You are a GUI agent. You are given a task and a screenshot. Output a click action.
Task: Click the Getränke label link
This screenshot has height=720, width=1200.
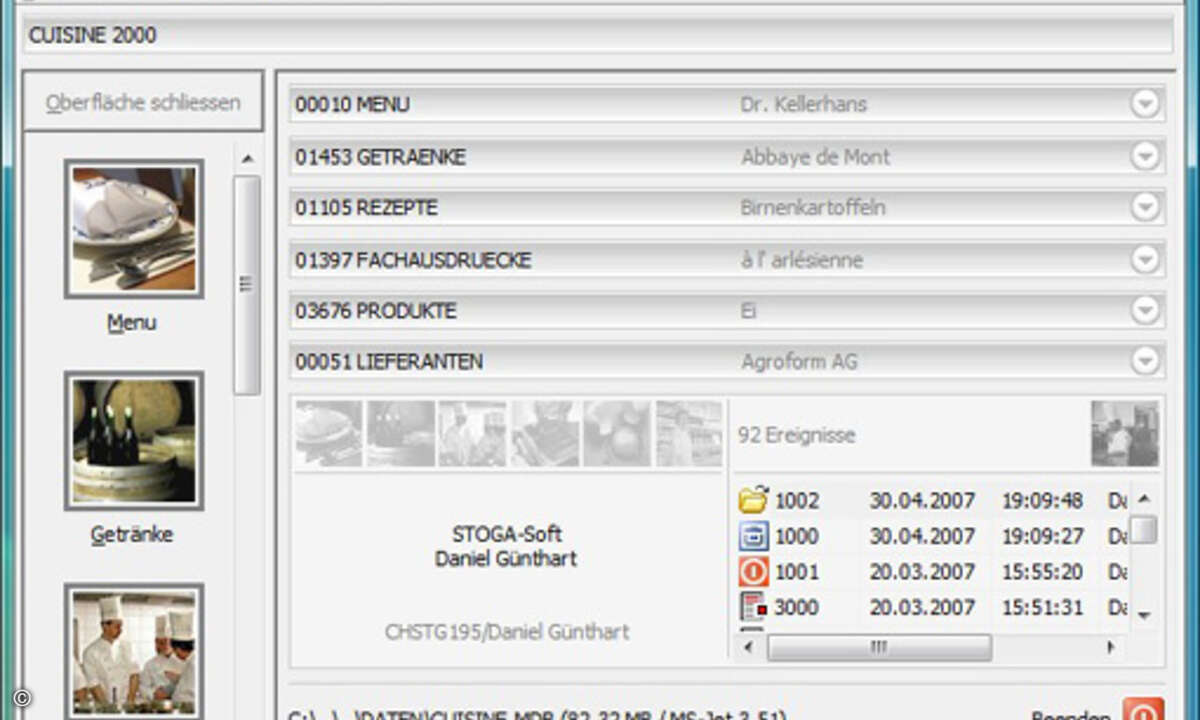[132, 535]
